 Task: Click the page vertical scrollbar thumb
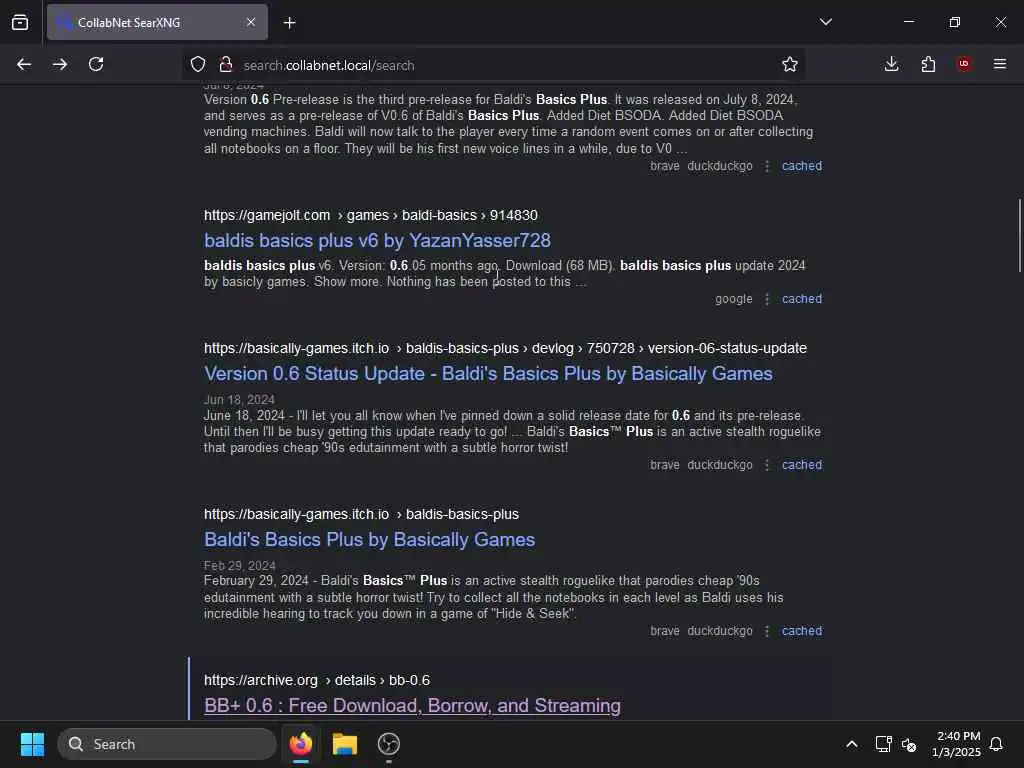pos(1019,235)
